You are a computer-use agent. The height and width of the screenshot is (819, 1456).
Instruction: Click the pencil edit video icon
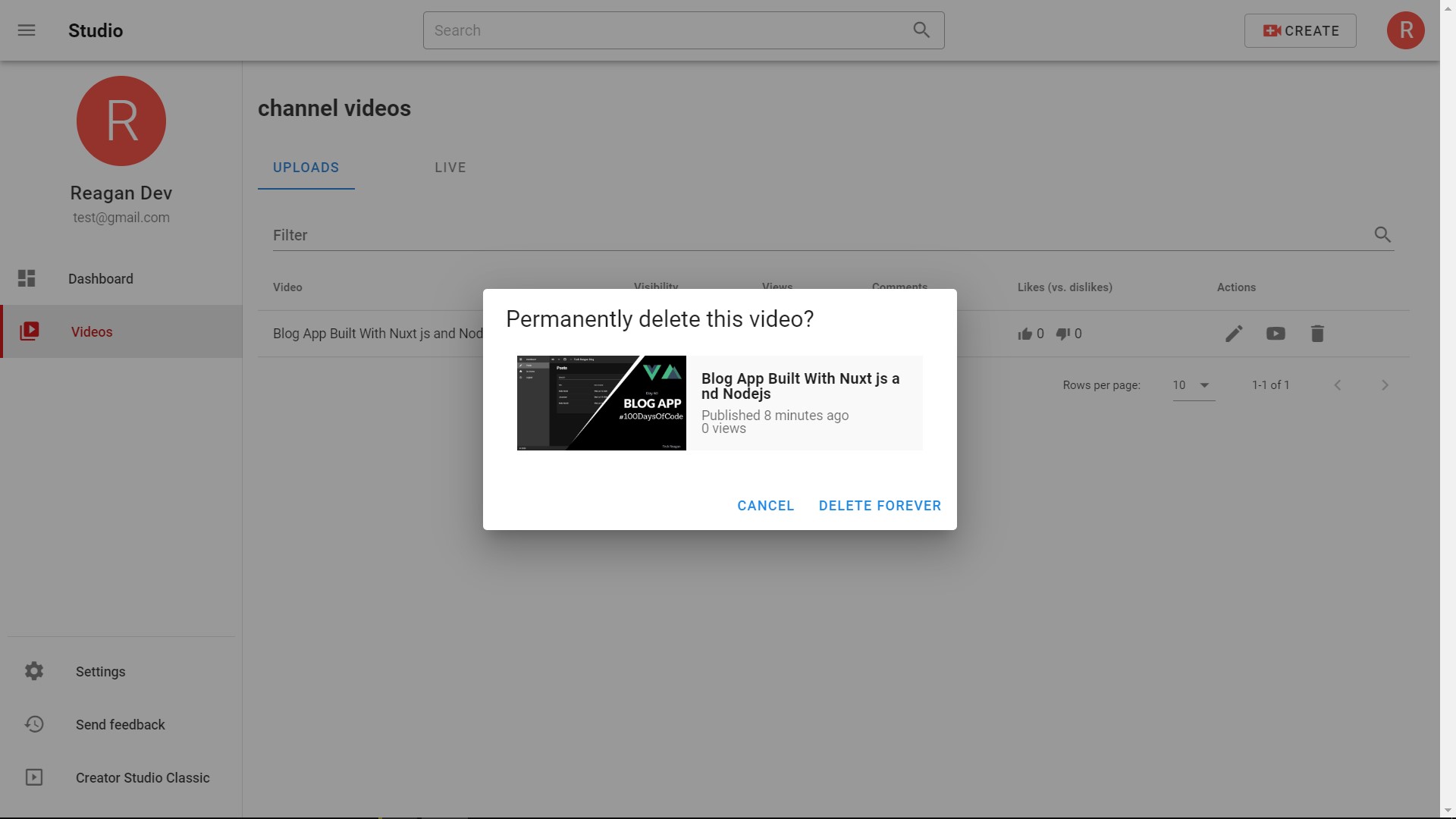tap(1234, 334)
